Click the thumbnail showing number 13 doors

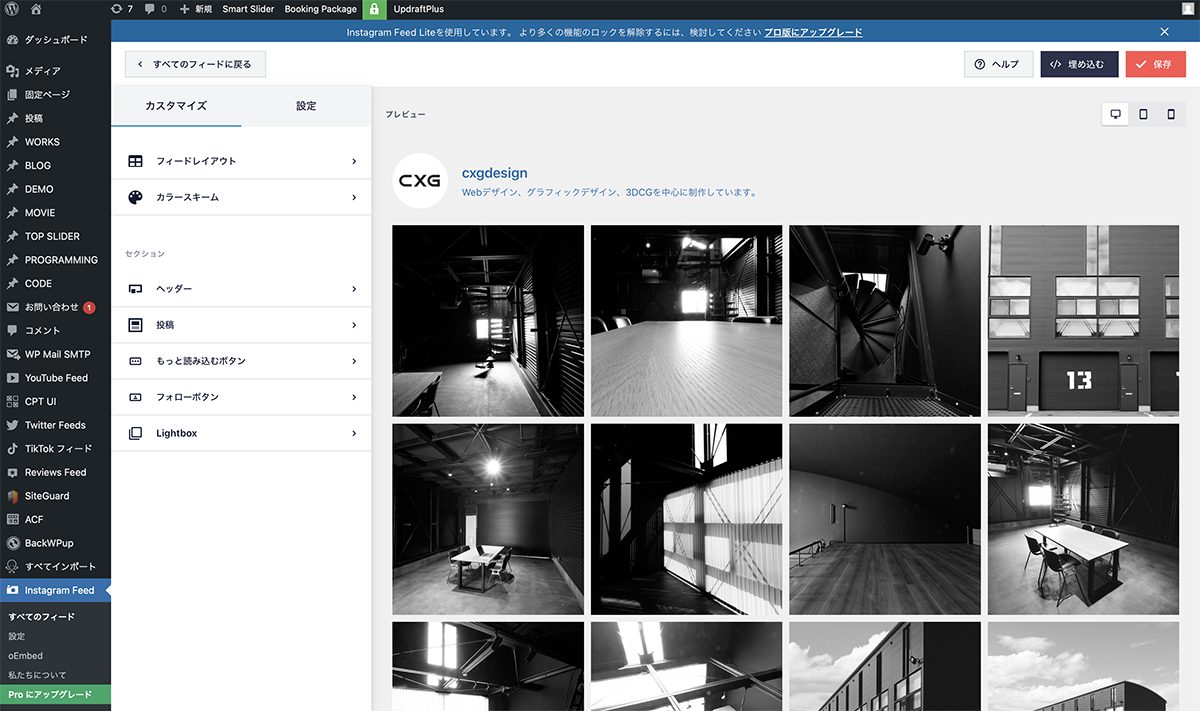point(1083,321)
